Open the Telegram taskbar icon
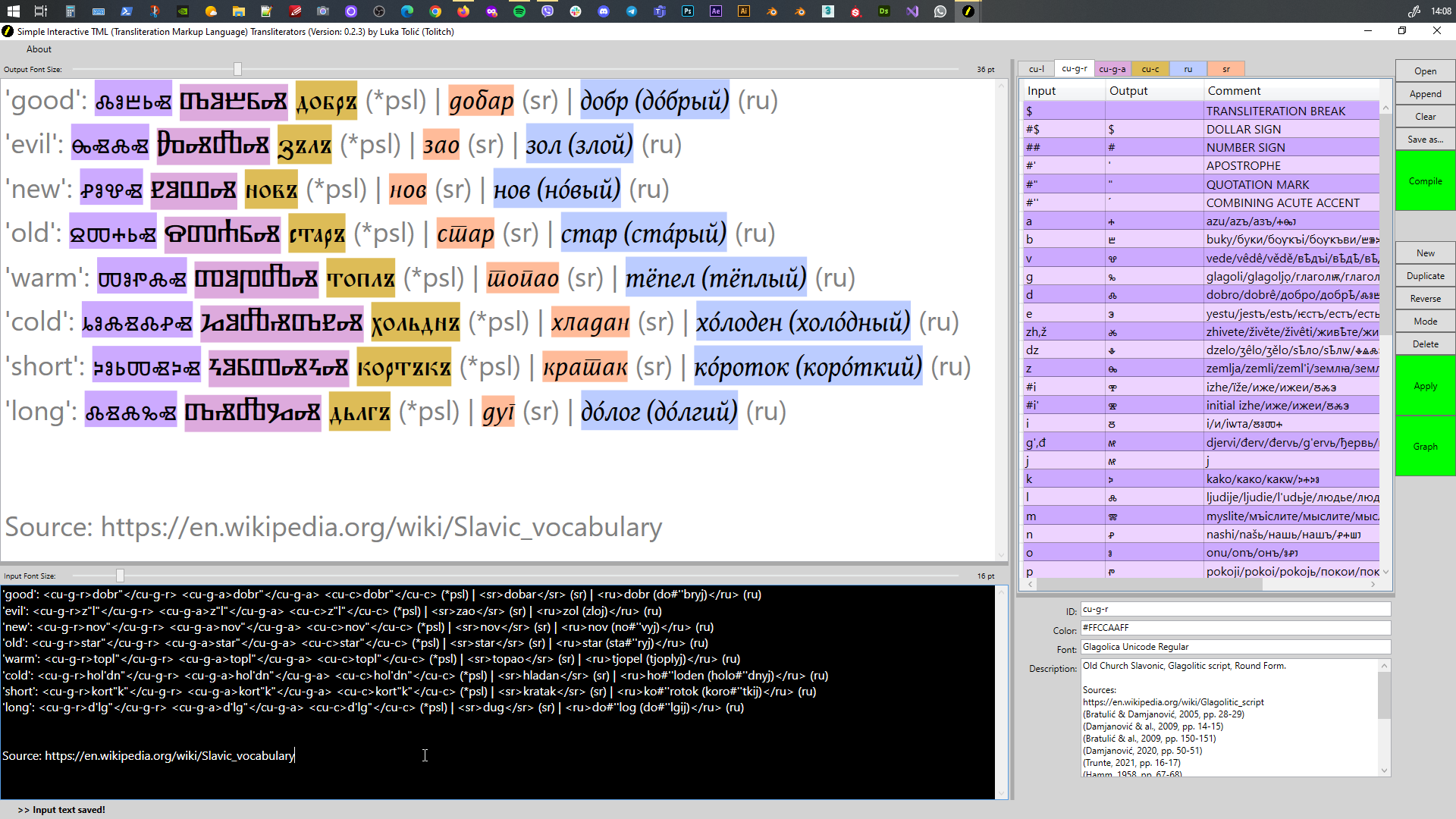This screenshot has width=1456, height=819. (632, 11)
